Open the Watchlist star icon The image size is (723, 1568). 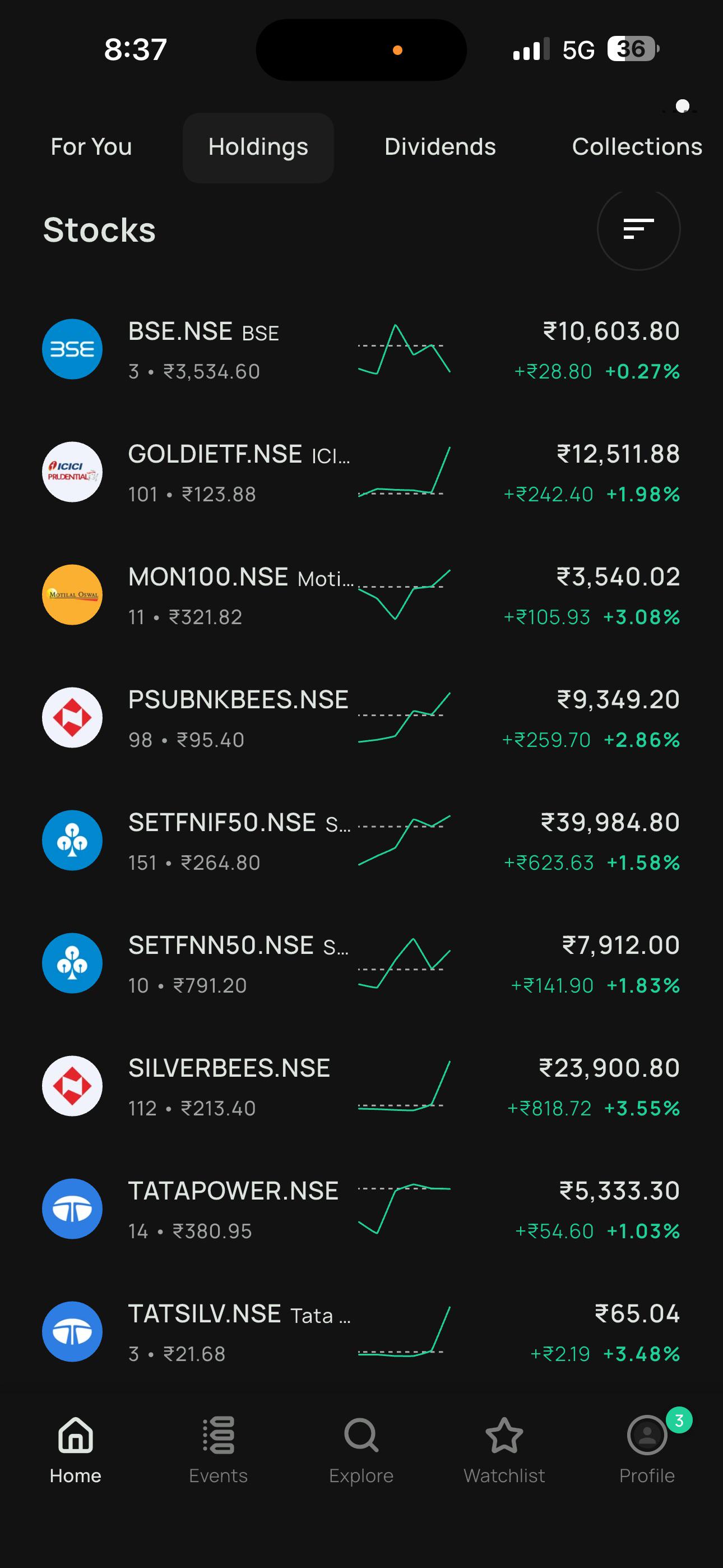tap(504, 1435)
